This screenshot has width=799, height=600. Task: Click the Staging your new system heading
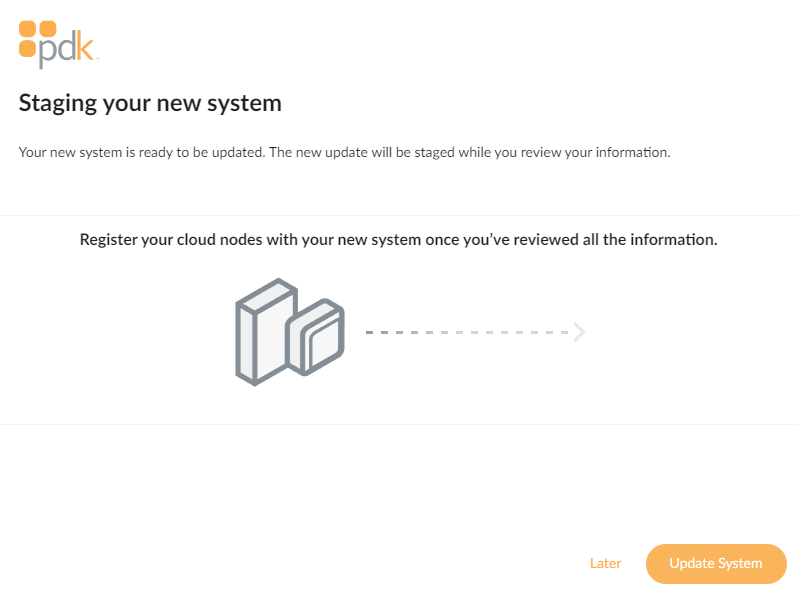click(x=150, y=103)
